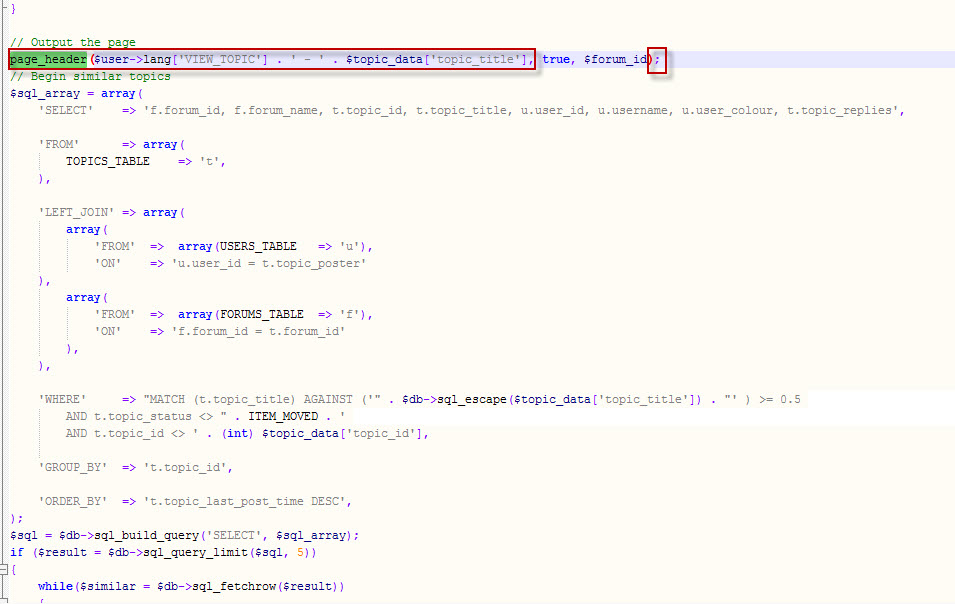Screen dimensions: 955x604
Task: Collapse the code block below the if statement
Action: click(4, 569)
